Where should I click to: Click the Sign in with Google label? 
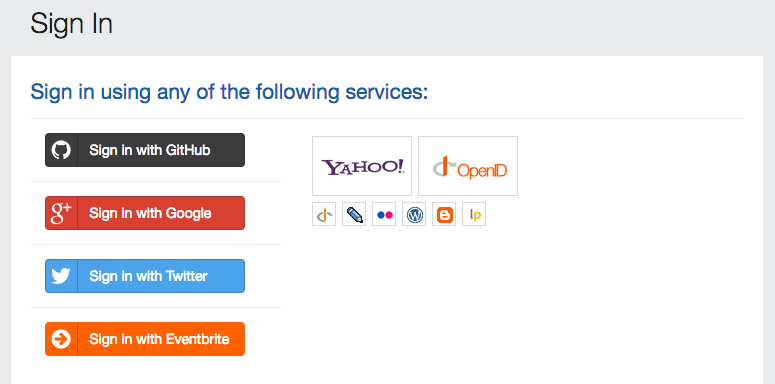click(x=150, y=213)
